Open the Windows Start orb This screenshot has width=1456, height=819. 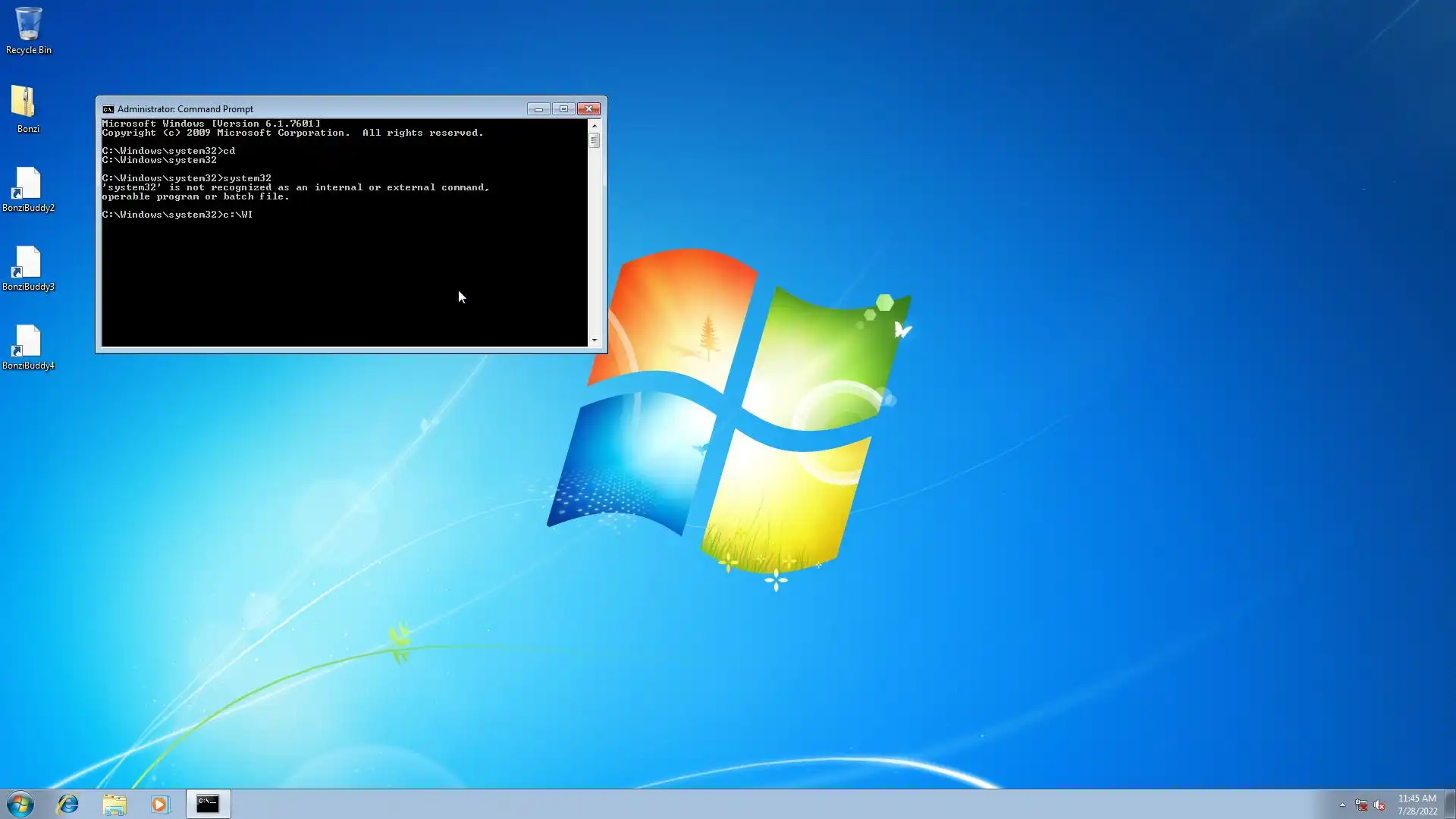pos(20,804)
